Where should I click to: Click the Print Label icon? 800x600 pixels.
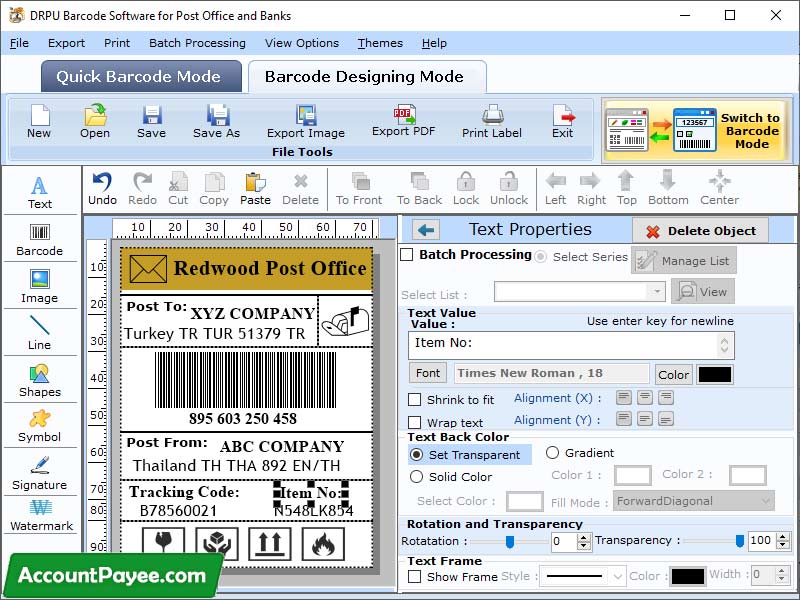click(x=492, y=121)
